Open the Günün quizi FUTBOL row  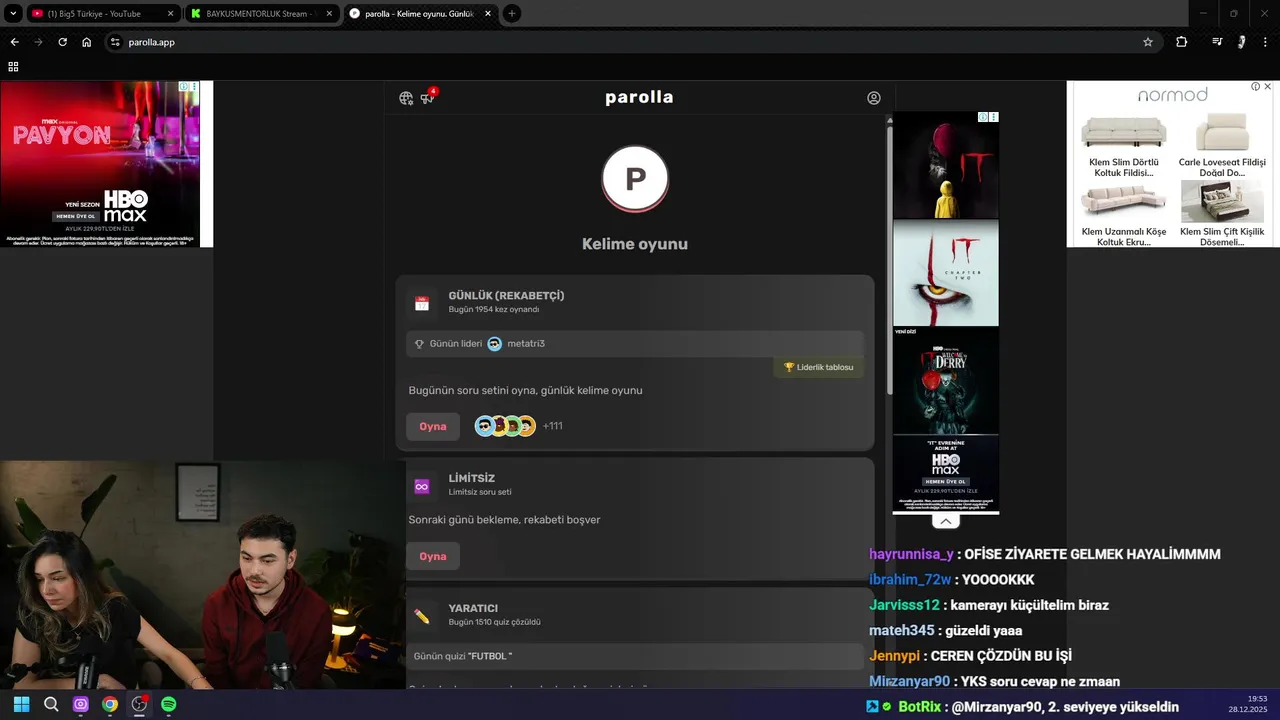pos(635,656)
